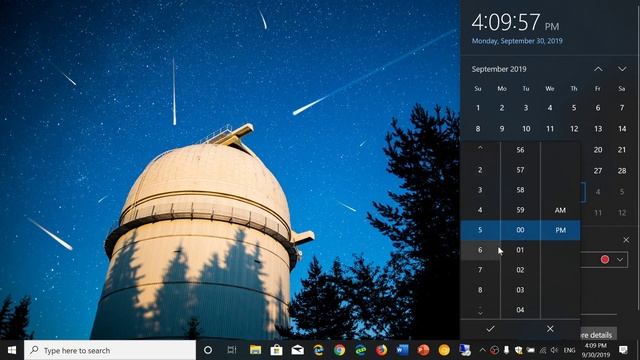Open the calendar dropdown with red dot
This screenshot has height=360, width=640.
(605, 260)
